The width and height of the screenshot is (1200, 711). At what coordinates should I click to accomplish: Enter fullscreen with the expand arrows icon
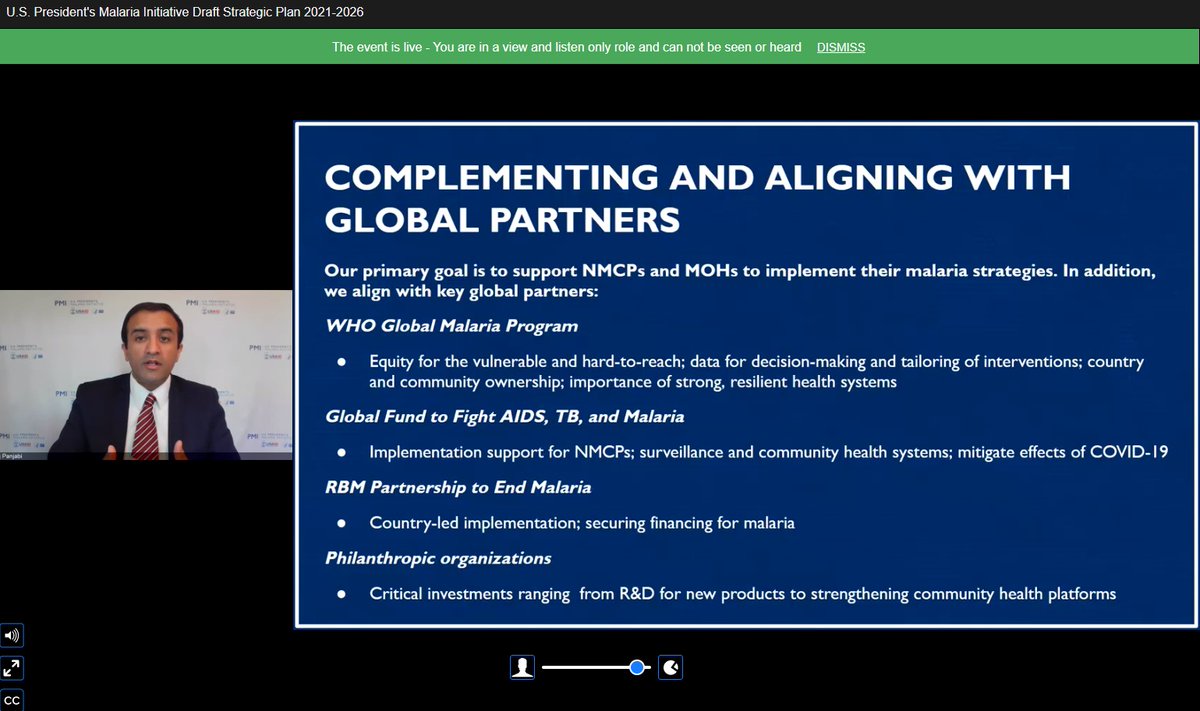(x=12, y=668)
